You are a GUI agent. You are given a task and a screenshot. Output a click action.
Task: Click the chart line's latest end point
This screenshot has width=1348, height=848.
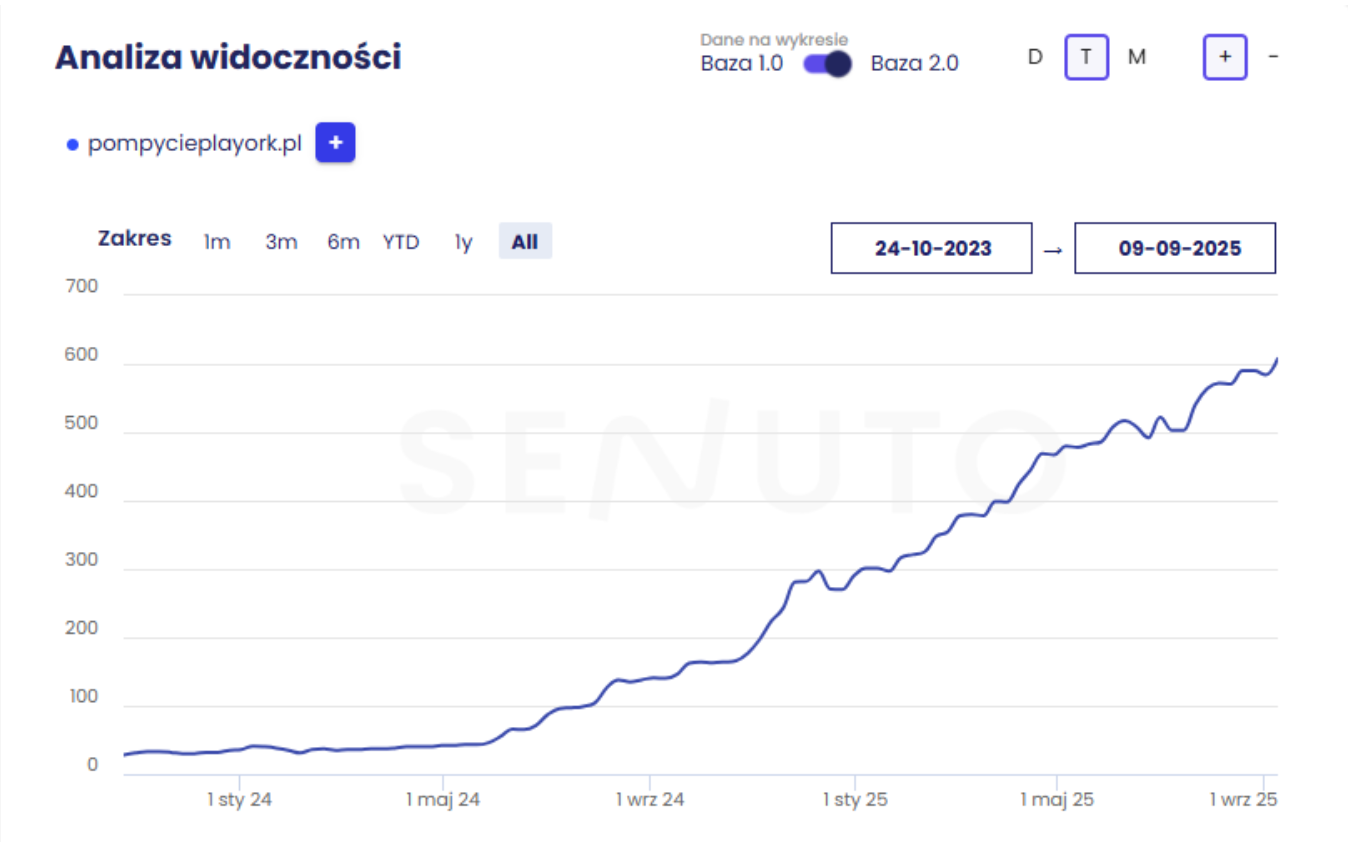coord(1277,359)
